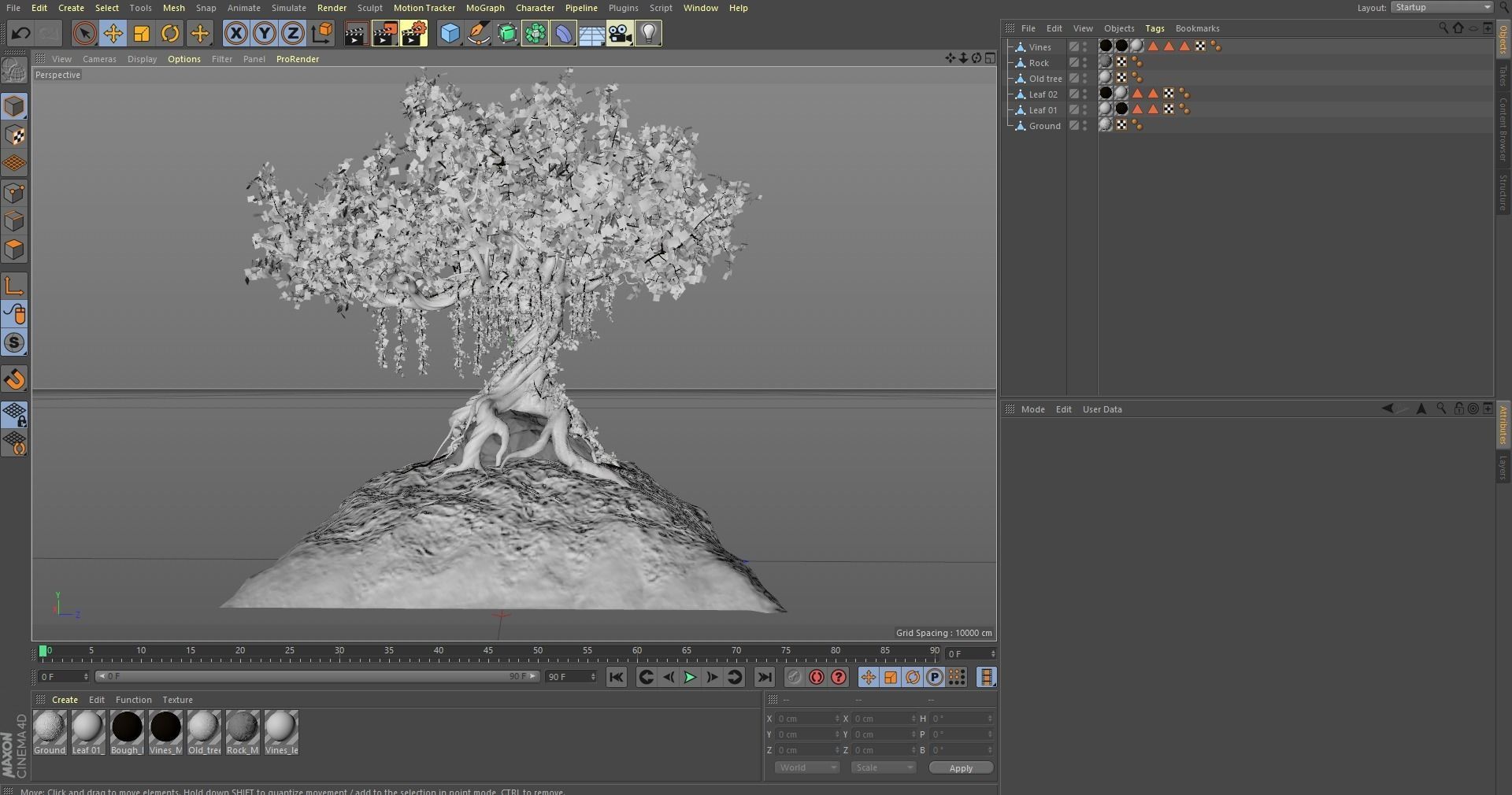This screenshot has height=795, width=1512.
Task: Add a Floor environment object
Action: (591, 33)
